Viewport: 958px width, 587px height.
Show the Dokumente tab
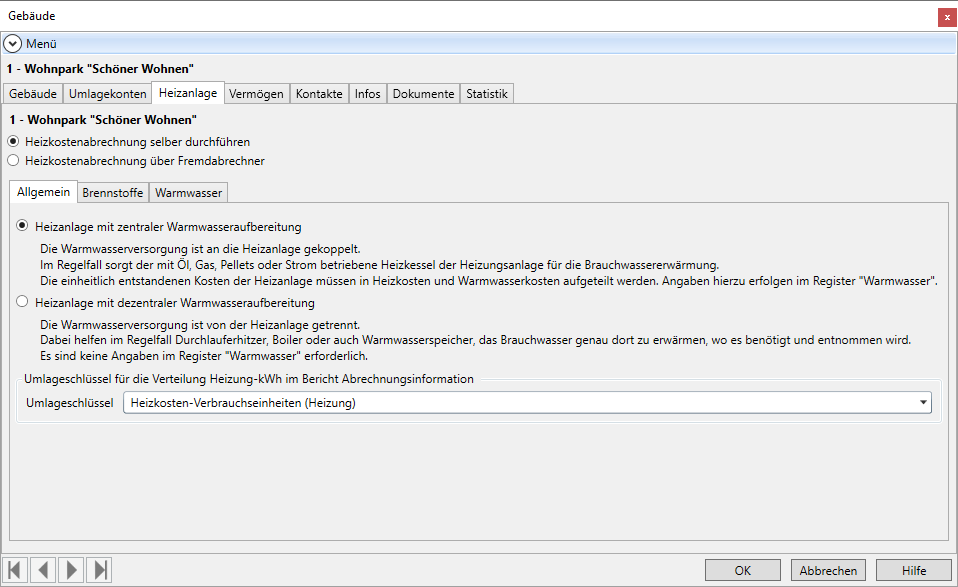pyautogui.click(x=423, y=94)
